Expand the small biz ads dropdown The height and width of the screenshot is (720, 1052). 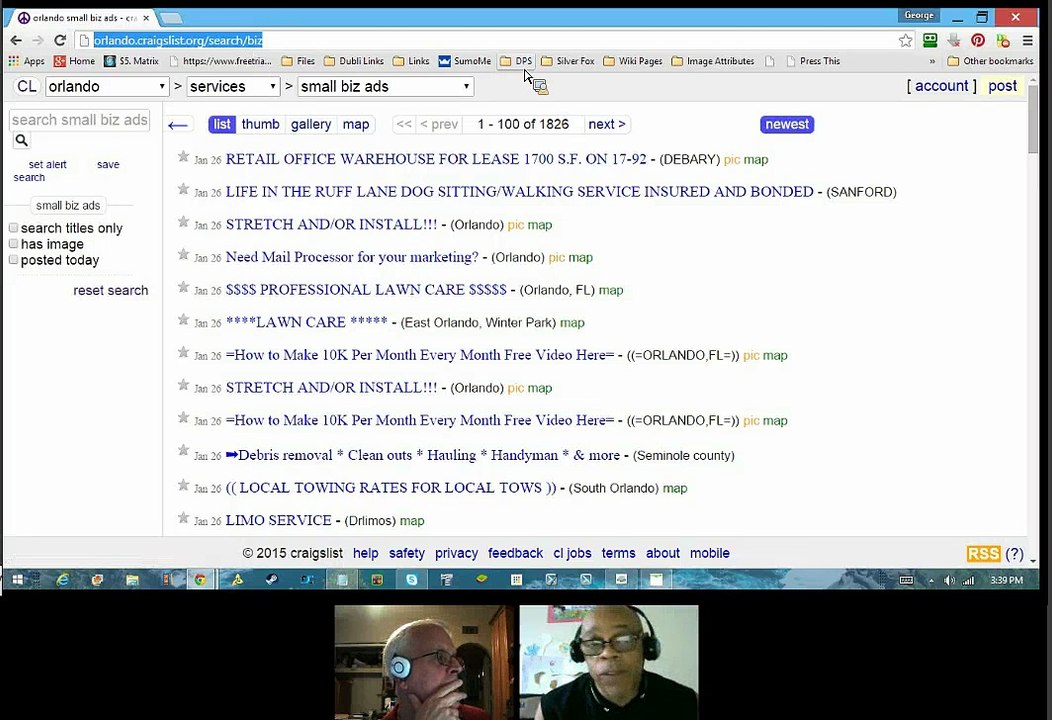pos(386,87)
